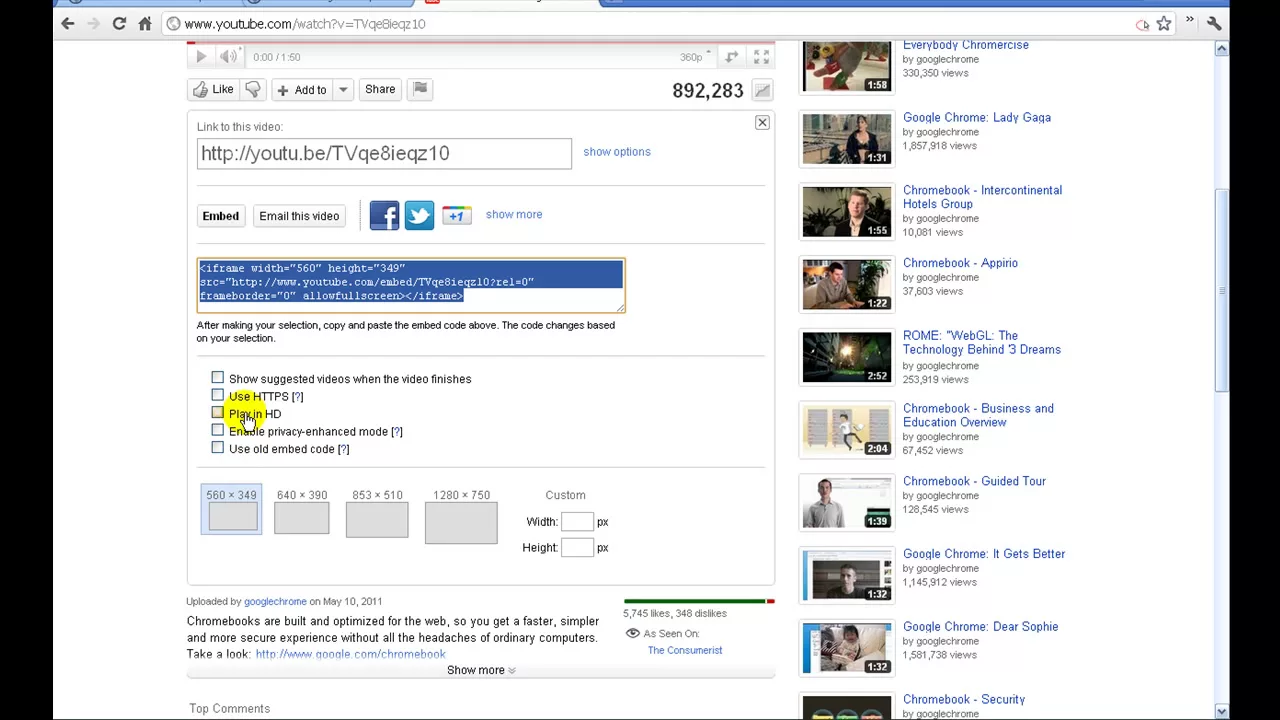
Task: Click the Like thumbs-up button
Action: (213, 89)
